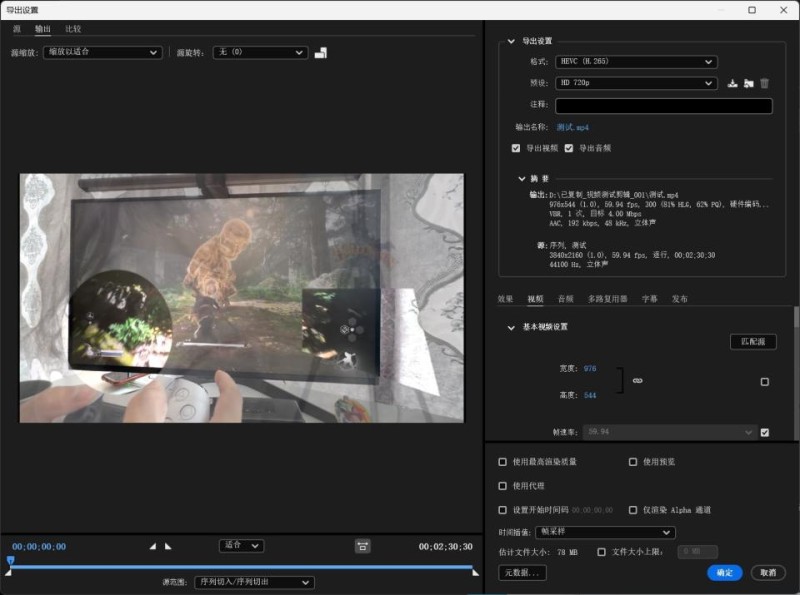Collapse the 基本视频设置 section
This screenshot has width=800, height=595.
click(x=511, y=327)
